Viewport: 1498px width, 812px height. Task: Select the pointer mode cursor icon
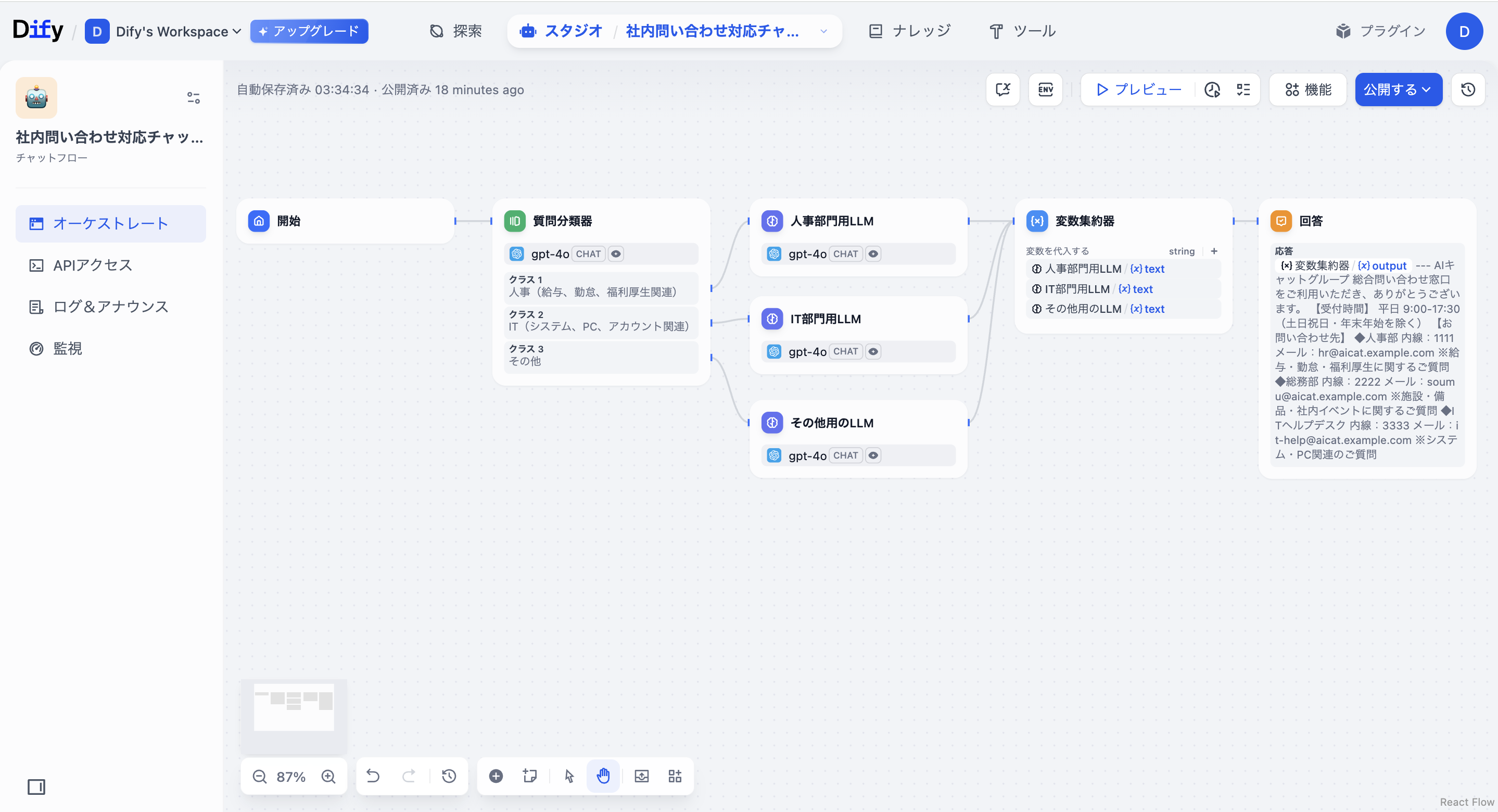(569, 776)
